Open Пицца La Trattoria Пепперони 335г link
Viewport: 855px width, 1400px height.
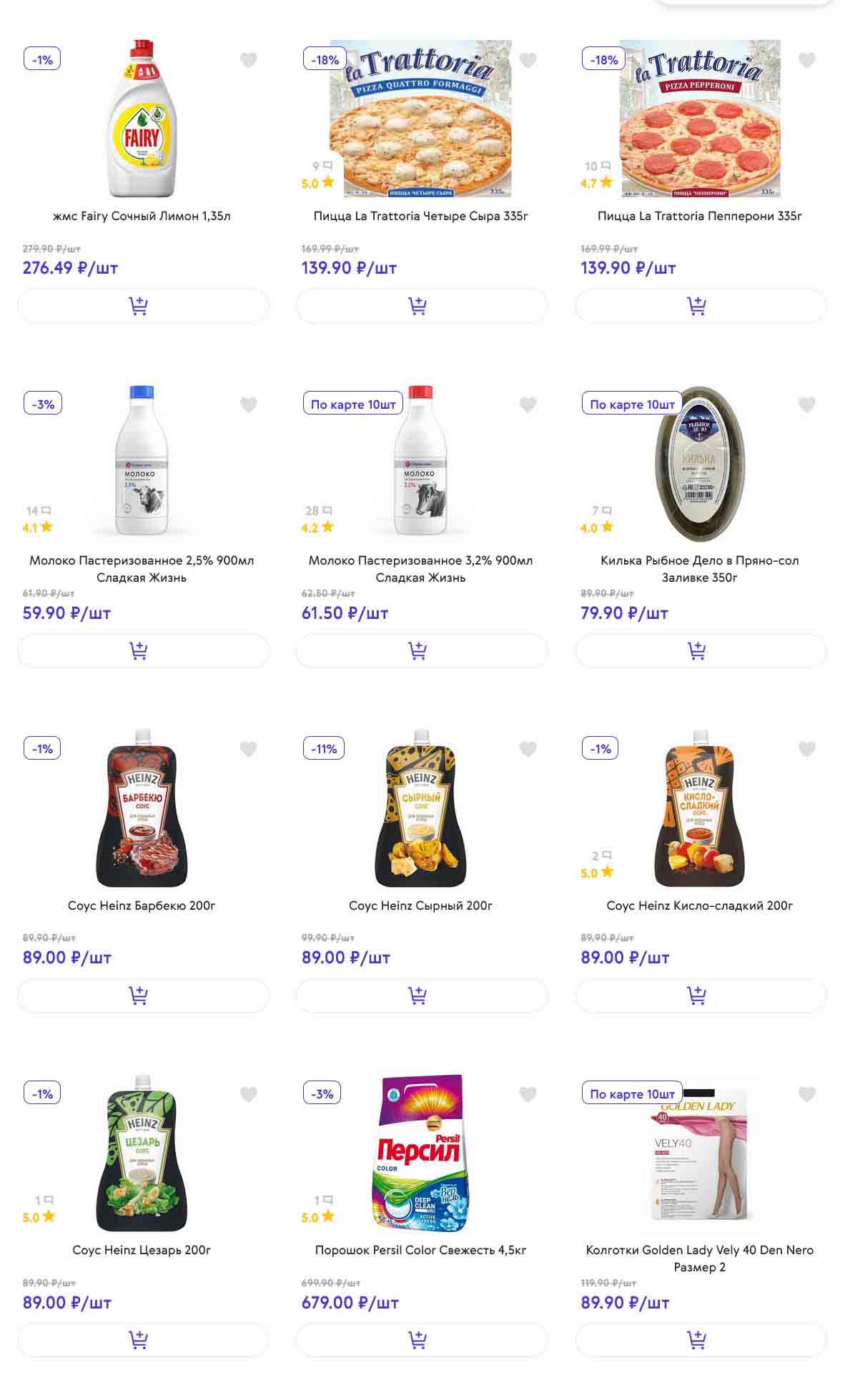point(699,216)
